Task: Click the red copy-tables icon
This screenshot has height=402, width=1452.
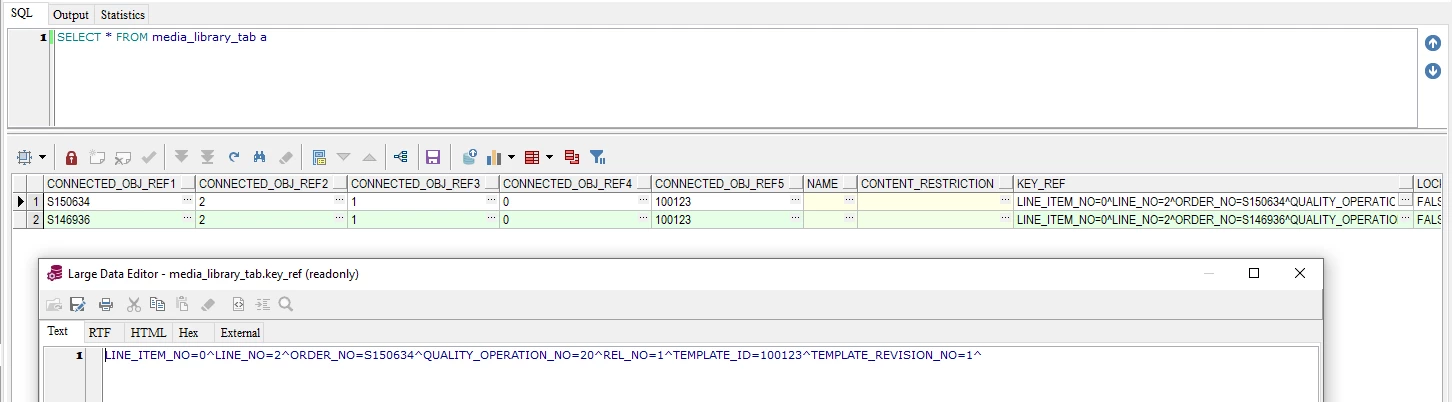Action: coord(572,158)
